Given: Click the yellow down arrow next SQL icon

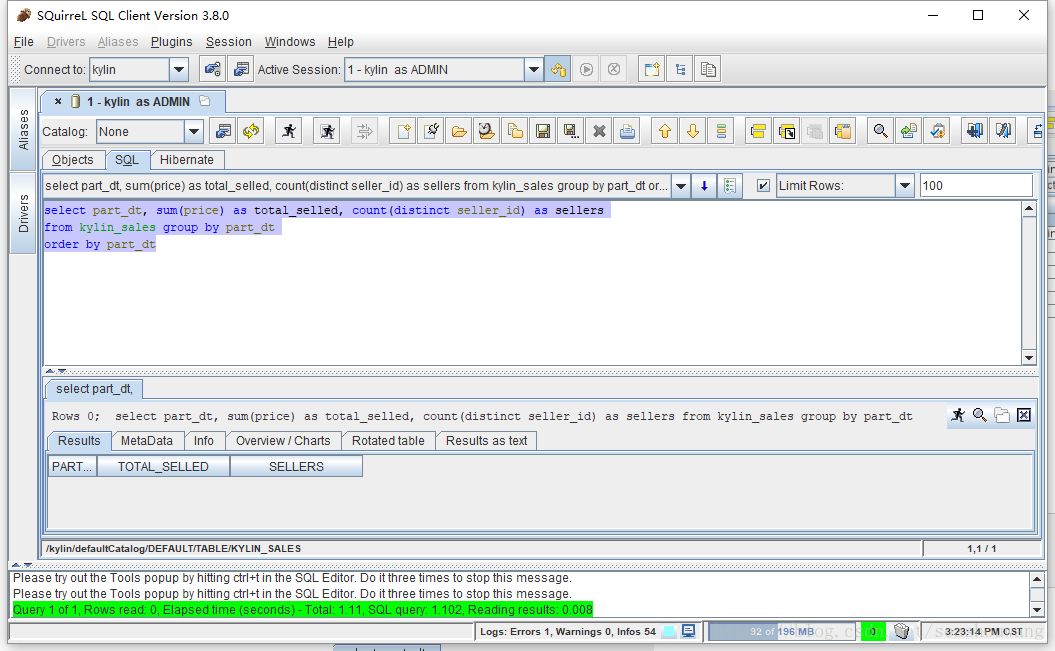Looking at the screenshot, I should tap(693, 131).
